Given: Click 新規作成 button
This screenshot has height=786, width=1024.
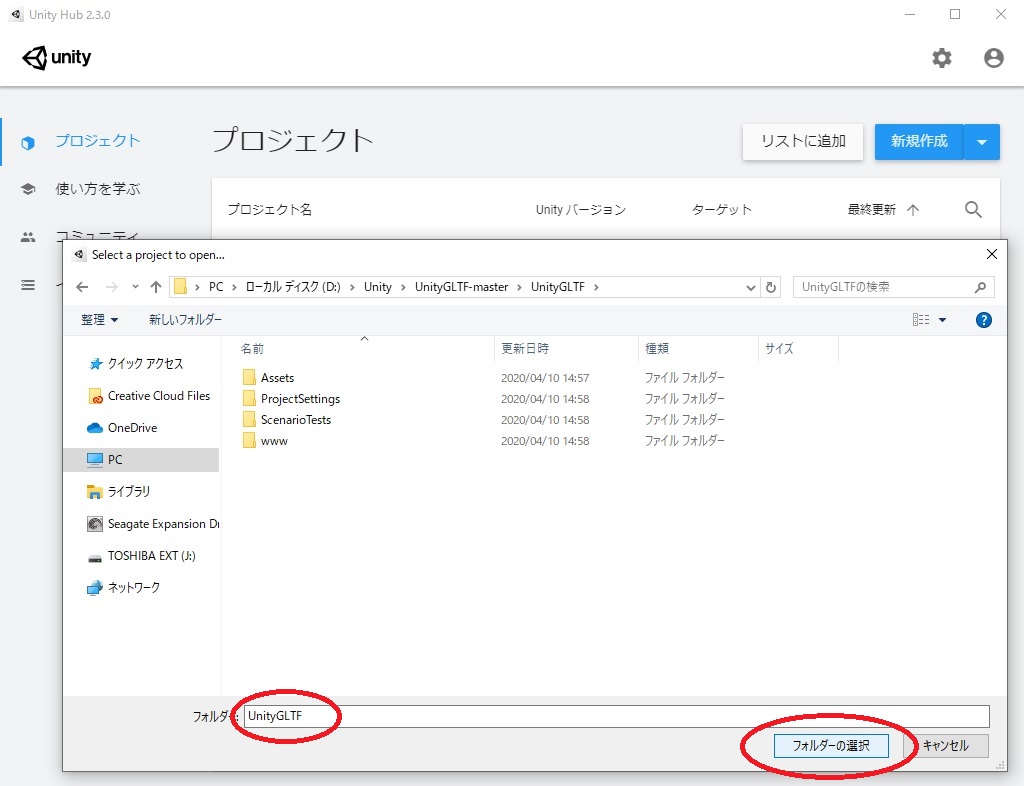Looking at the screenshot, I should (919, 142).
